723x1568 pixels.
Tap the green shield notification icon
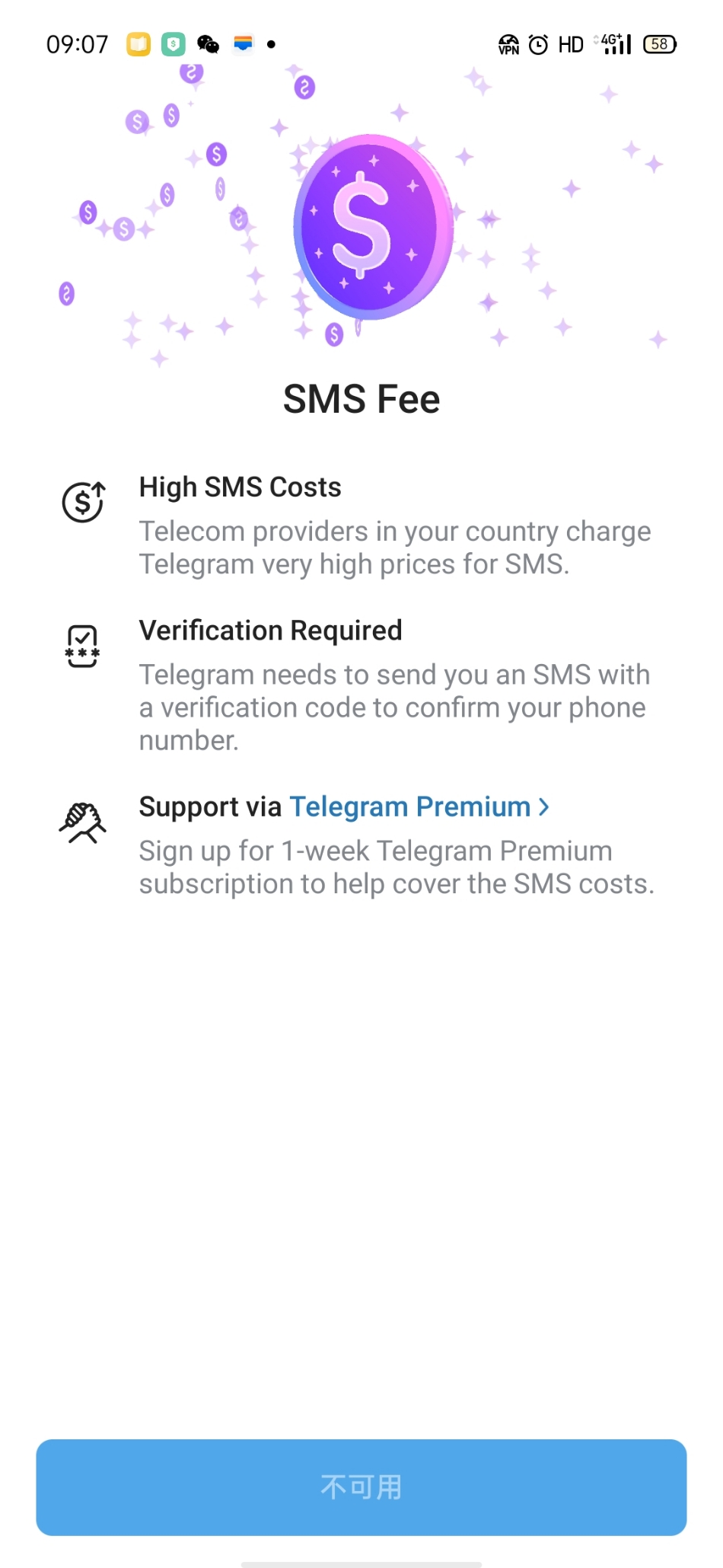click(174, 44)
